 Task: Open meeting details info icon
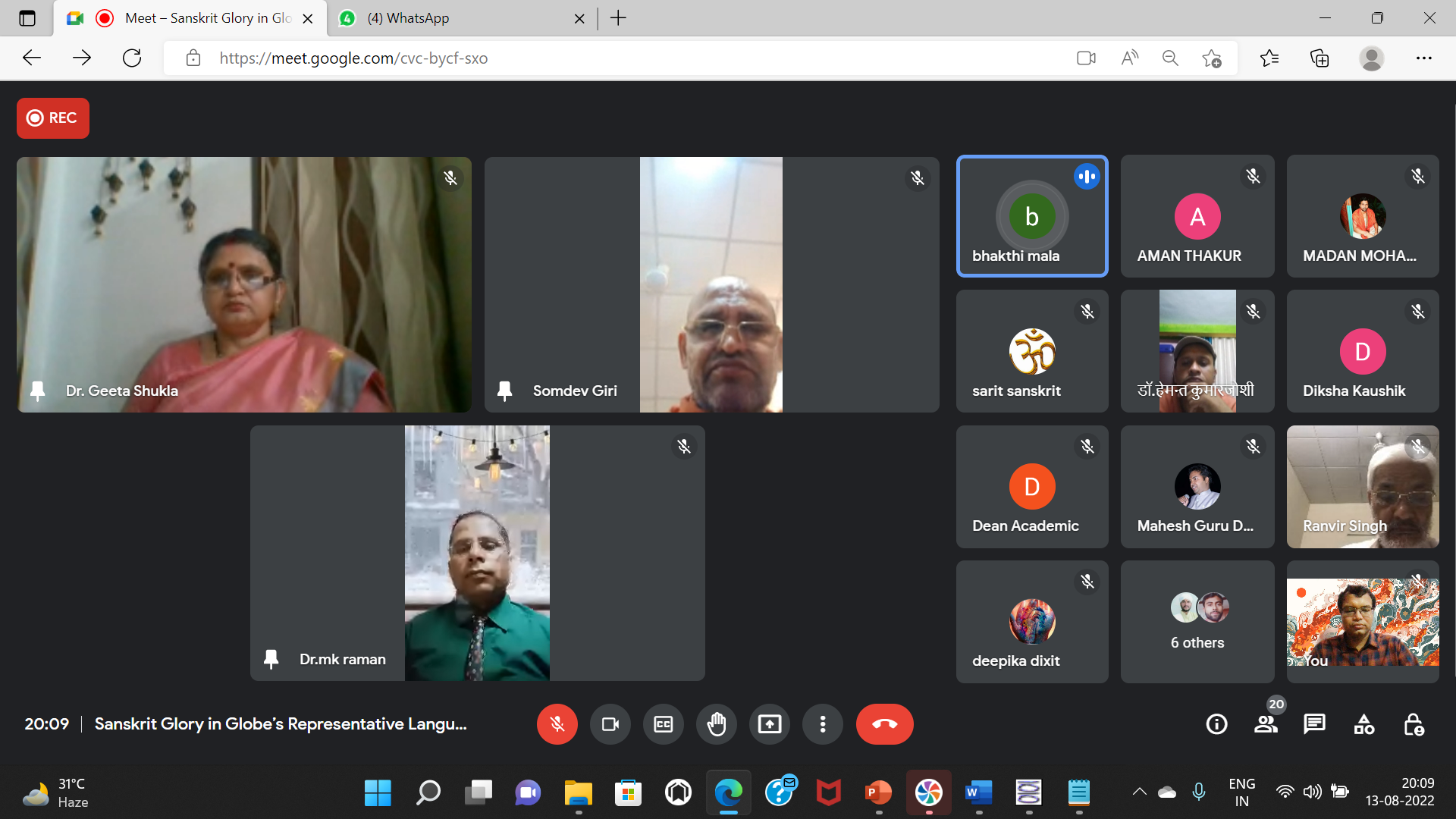pyautogui.click(x=1216, y=724)
